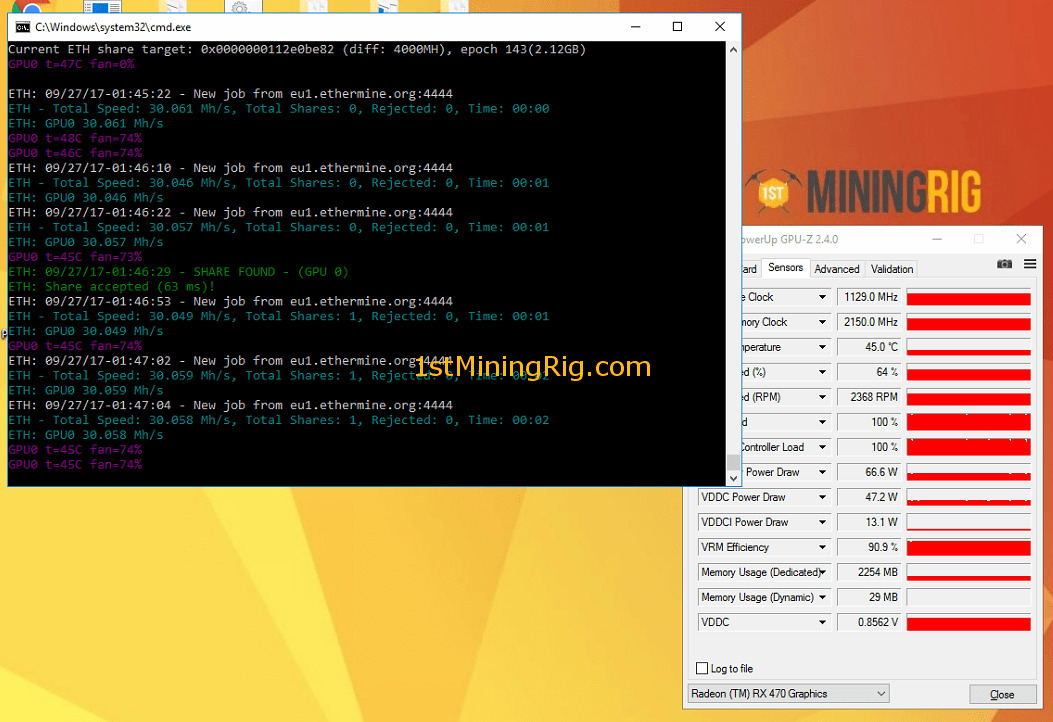Open the Memory Clock sensor dropdown
The width and height of the screenshot is (1053, 722).
tap(822, 322)
